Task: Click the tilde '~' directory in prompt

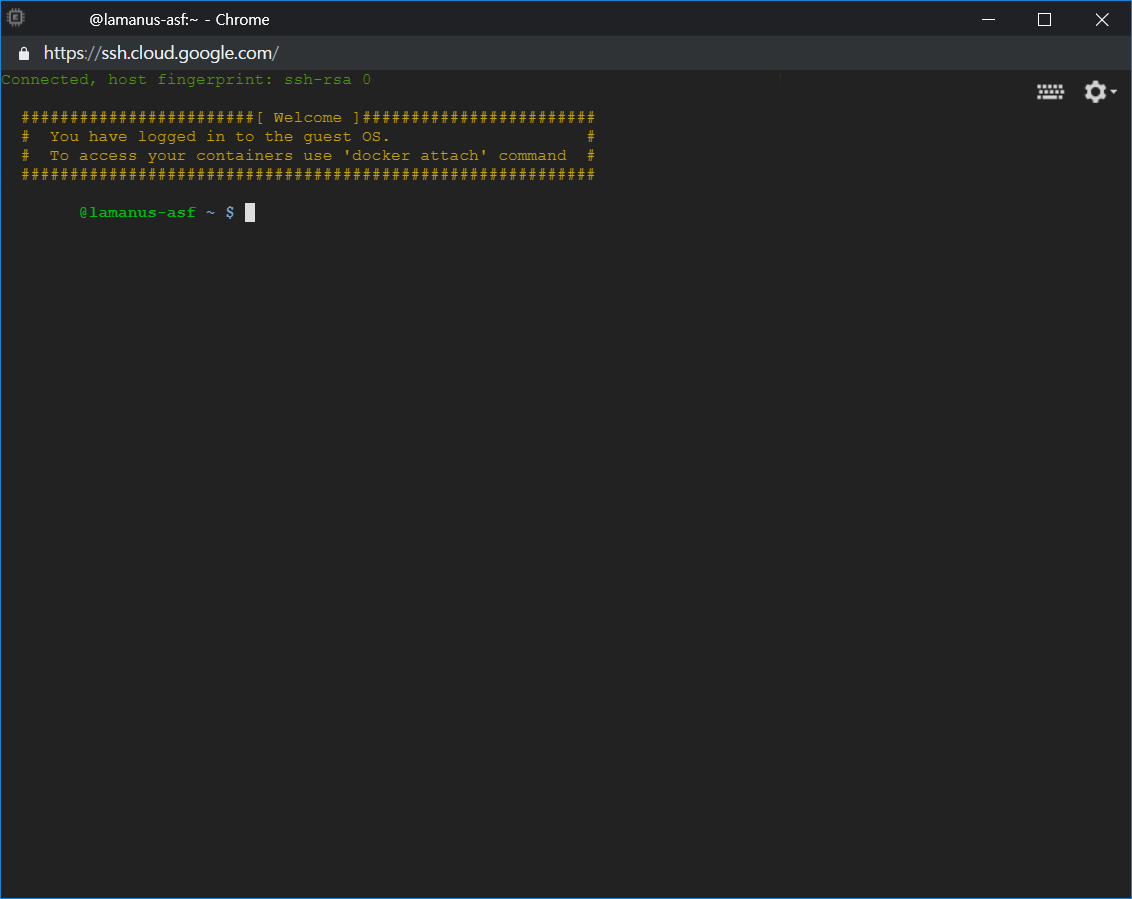Action: coord(210,212)
